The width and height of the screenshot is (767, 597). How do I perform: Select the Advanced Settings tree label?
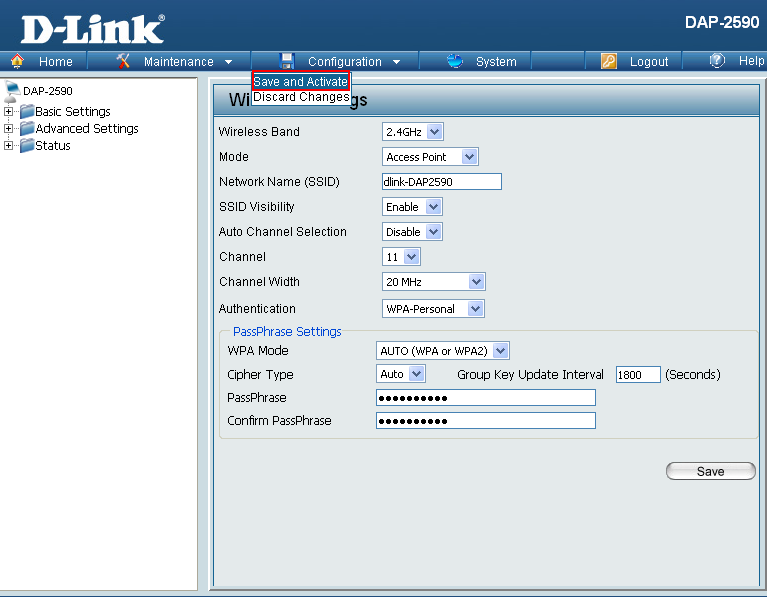87,129
